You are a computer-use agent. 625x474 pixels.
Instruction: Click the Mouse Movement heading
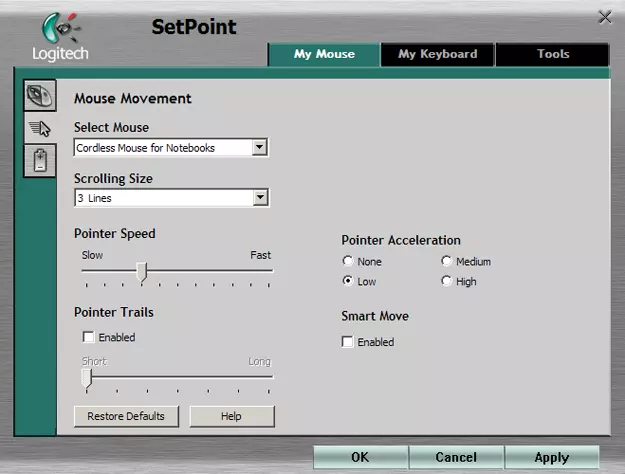pos(133,98)
